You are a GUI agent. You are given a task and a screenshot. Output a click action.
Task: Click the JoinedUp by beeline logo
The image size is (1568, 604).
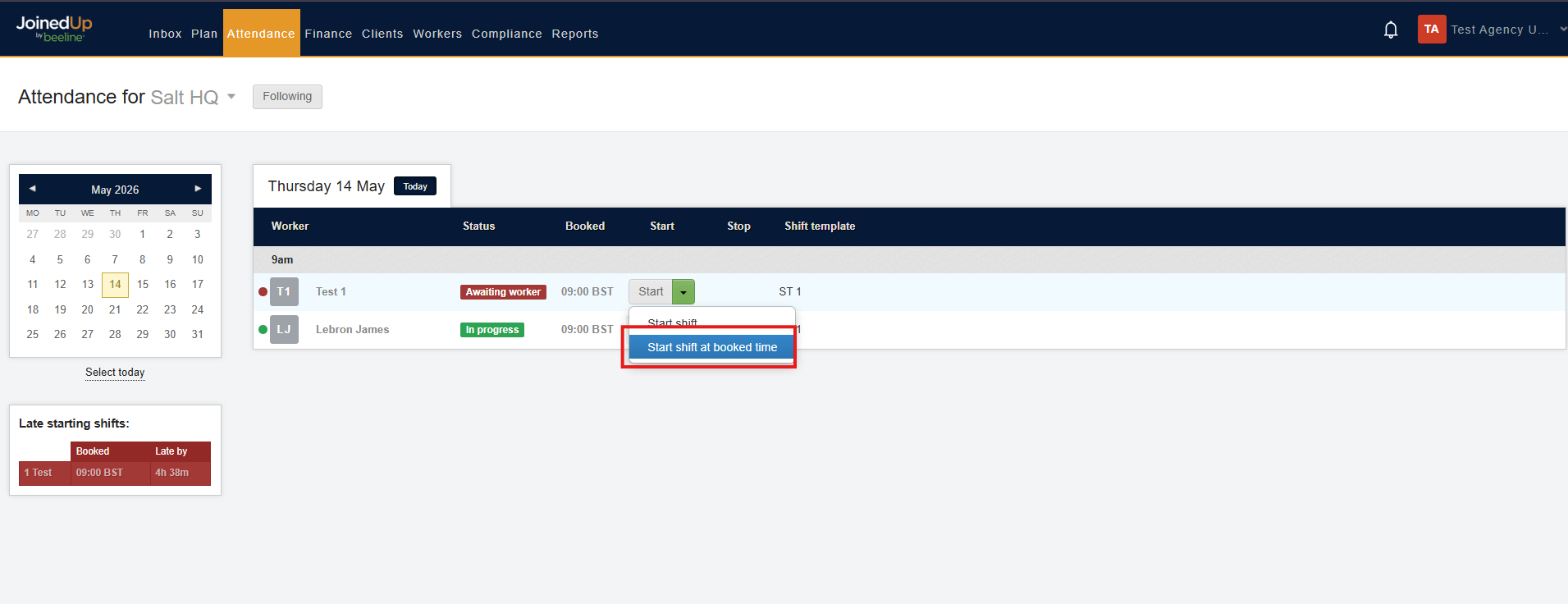[x=54, y=29]
